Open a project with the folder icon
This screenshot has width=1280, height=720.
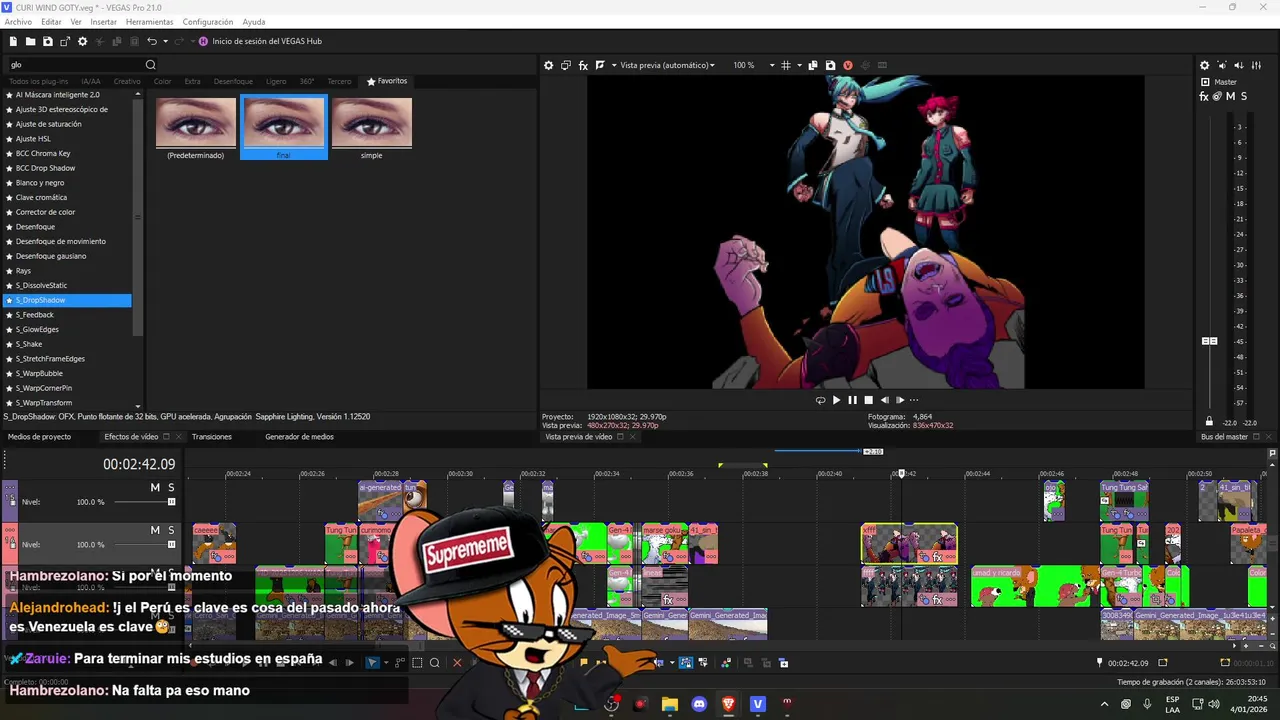[x=30, y=41]
